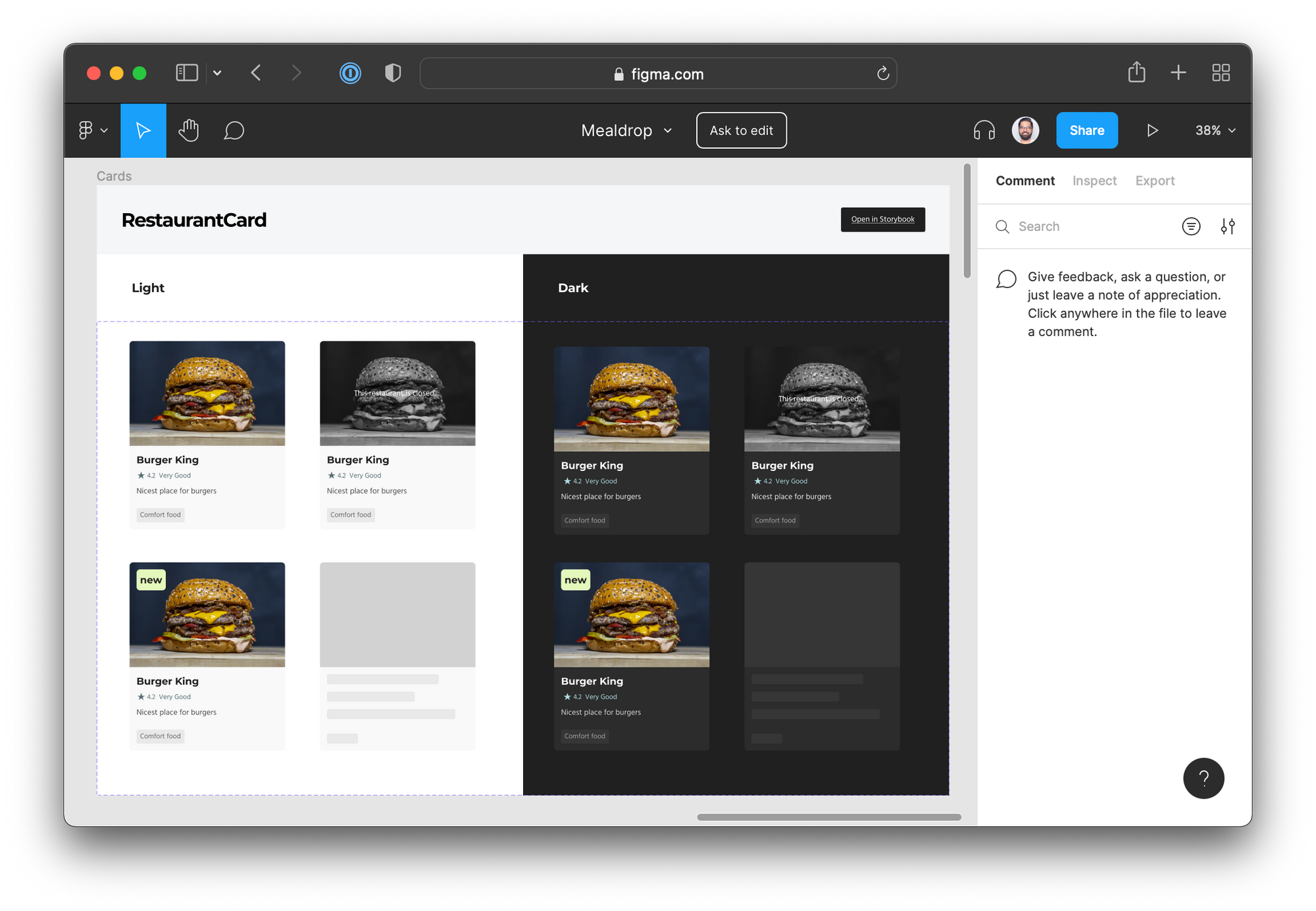Open comment sort filter icon
Image resolution: width=1316 pixels, height=911 pixels.
pos(1191,226)
